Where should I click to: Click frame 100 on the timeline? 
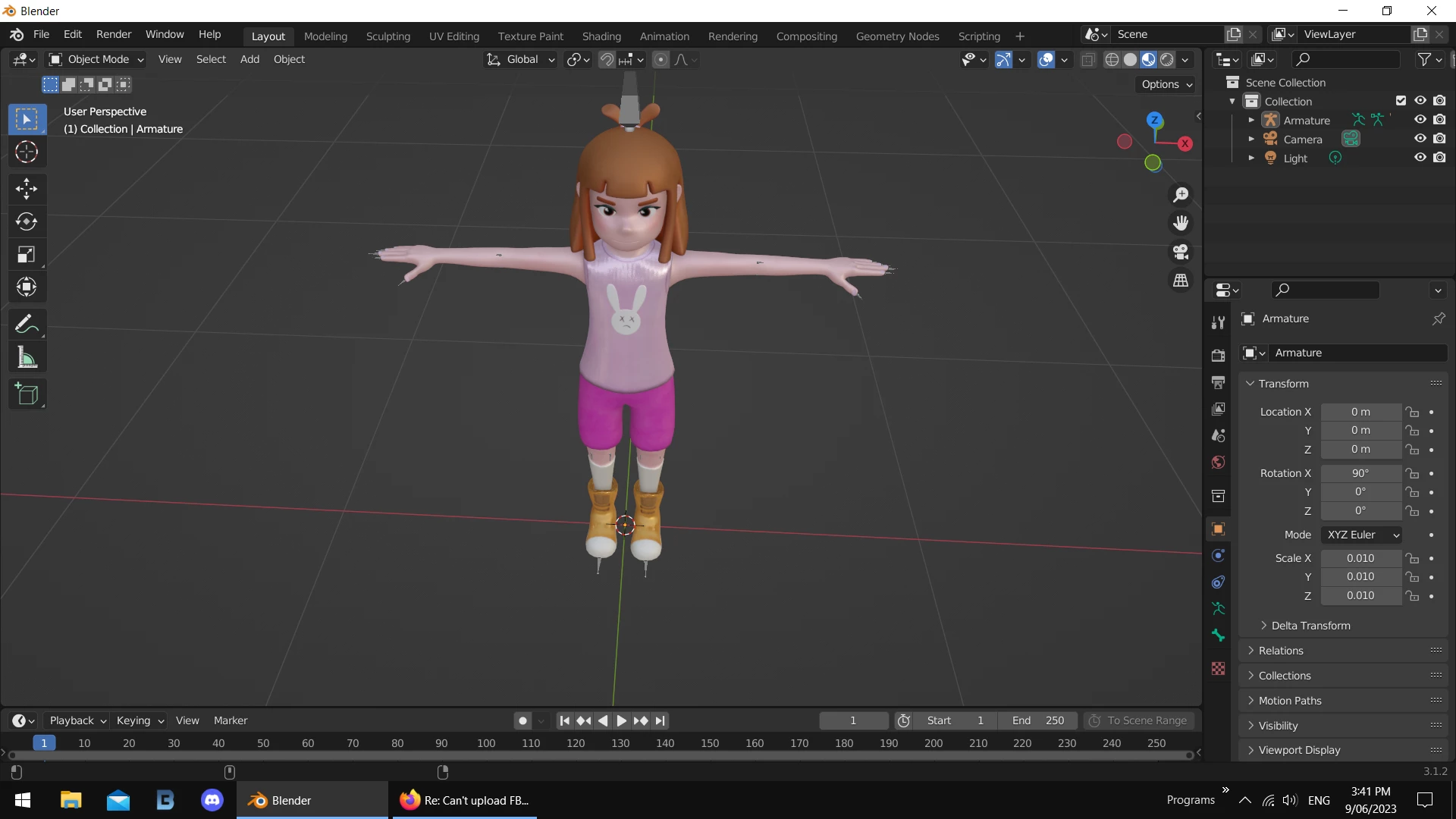click(x=486, y=743)
